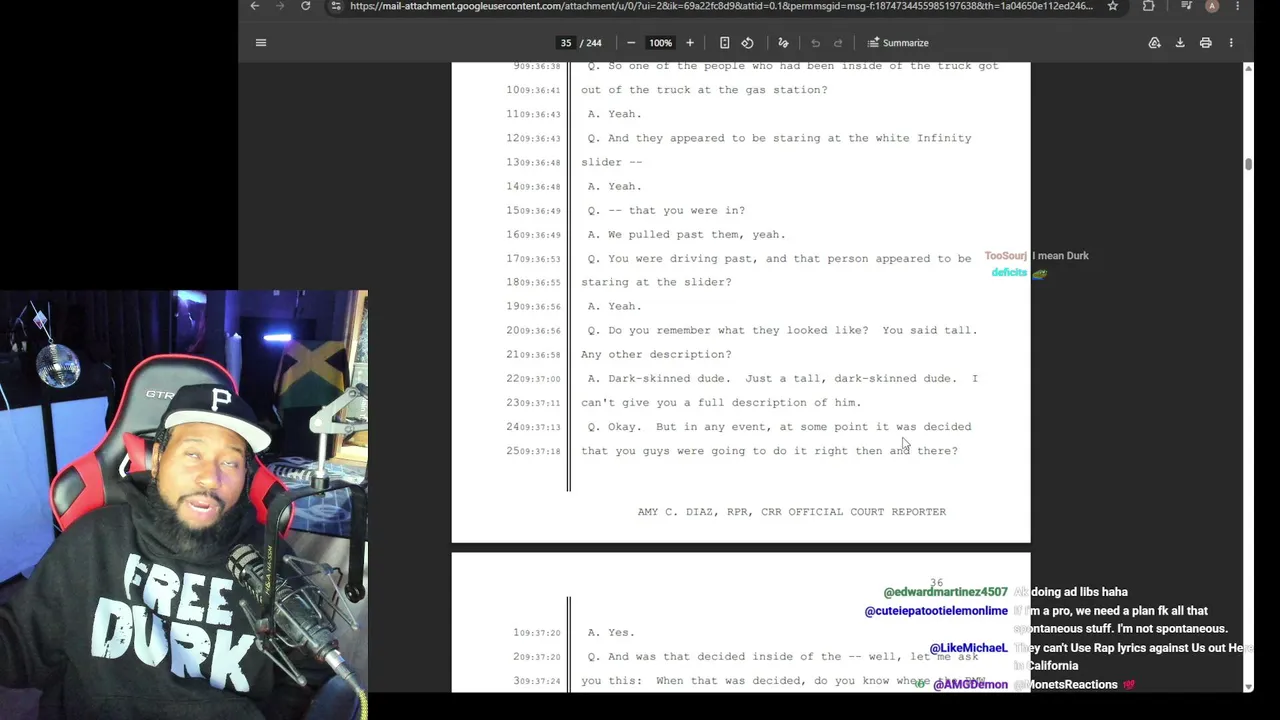Click the total page count '244'
Image resolution: width=1280 pixels, height=720 pixels.
[594, 43]
